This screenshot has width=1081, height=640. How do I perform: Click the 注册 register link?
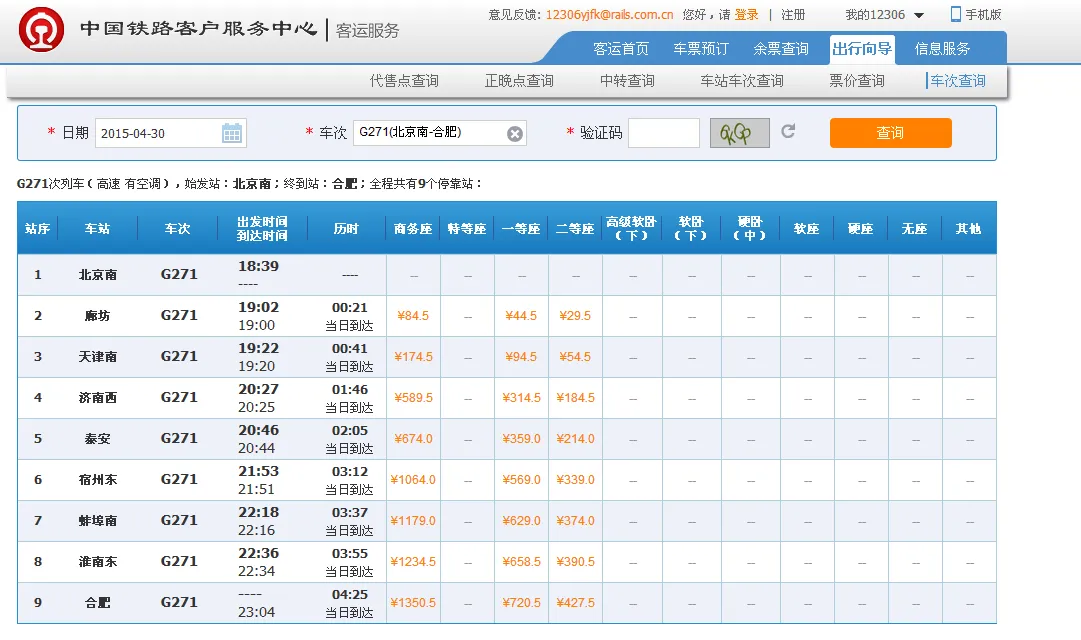pyautogui.click(x=793, y=14)
